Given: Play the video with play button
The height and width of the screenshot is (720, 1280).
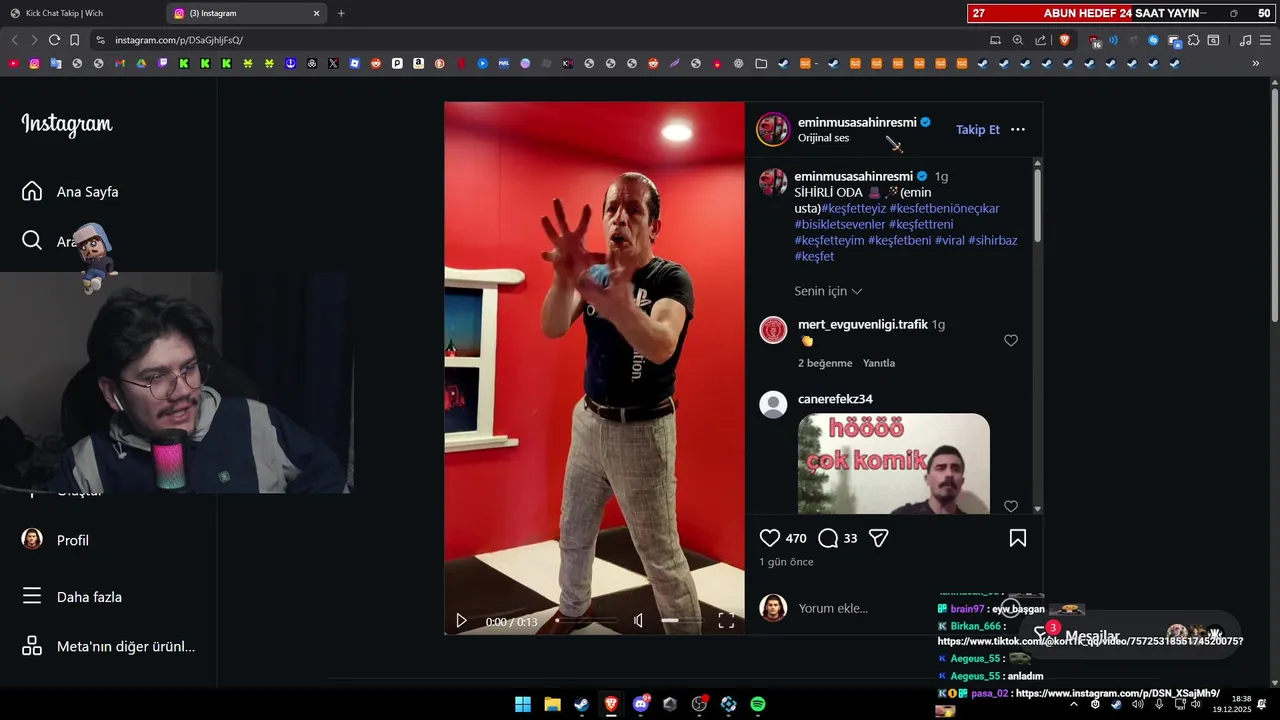Looking at the screenshot, I should pyautogui.click(x=461, y=621).
